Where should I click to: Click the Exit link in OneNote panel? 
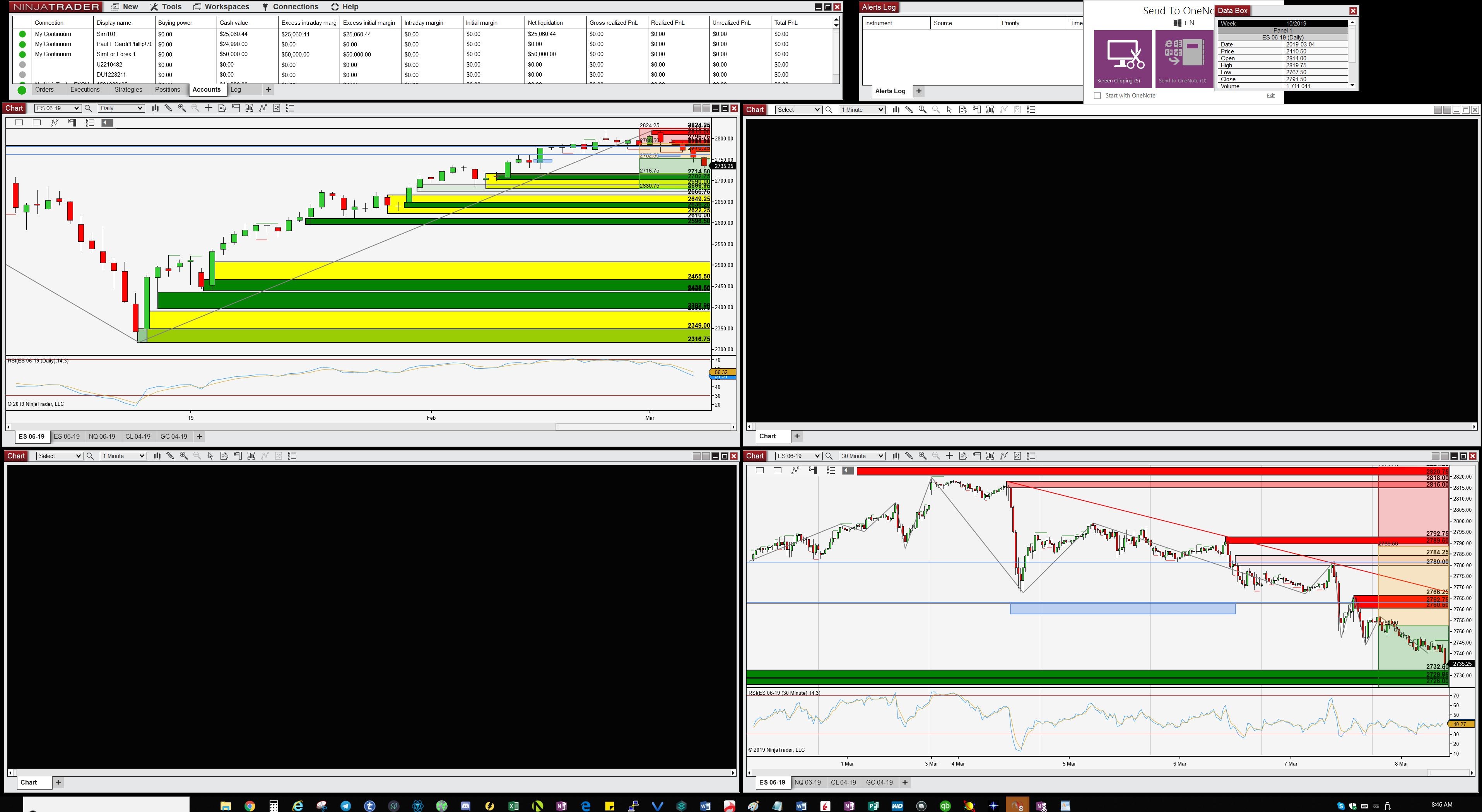tap(1270, 96)
